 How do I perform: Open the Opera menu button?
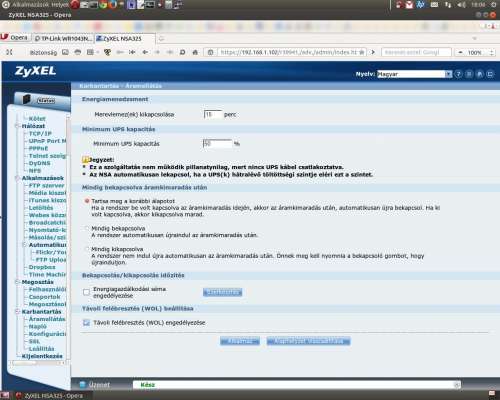15,38
